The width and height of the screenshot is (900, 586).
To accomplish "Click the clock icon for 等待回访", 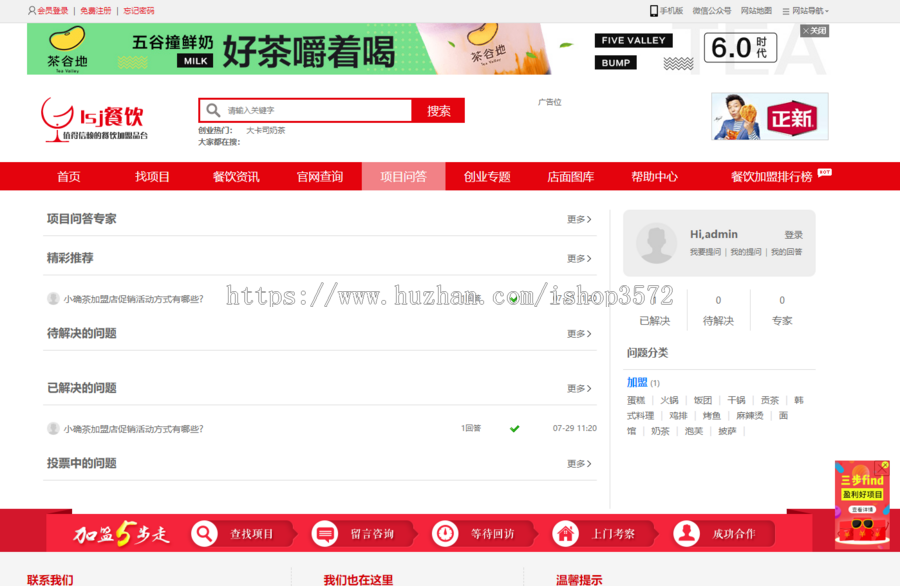I will 445,534.
